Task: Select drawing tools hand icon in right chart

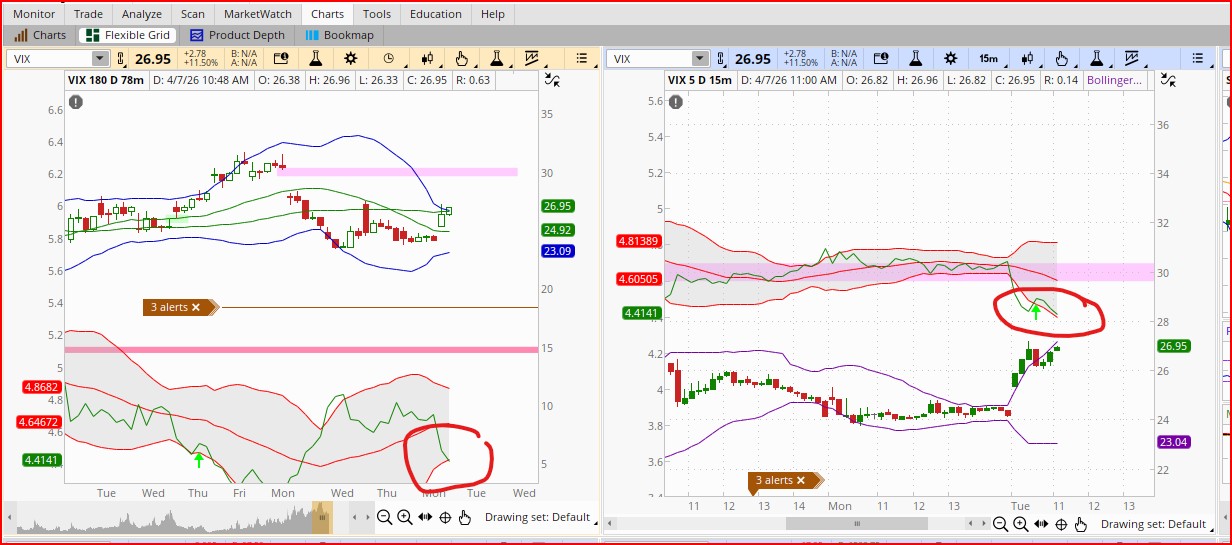Action: tap(1061, 58)
